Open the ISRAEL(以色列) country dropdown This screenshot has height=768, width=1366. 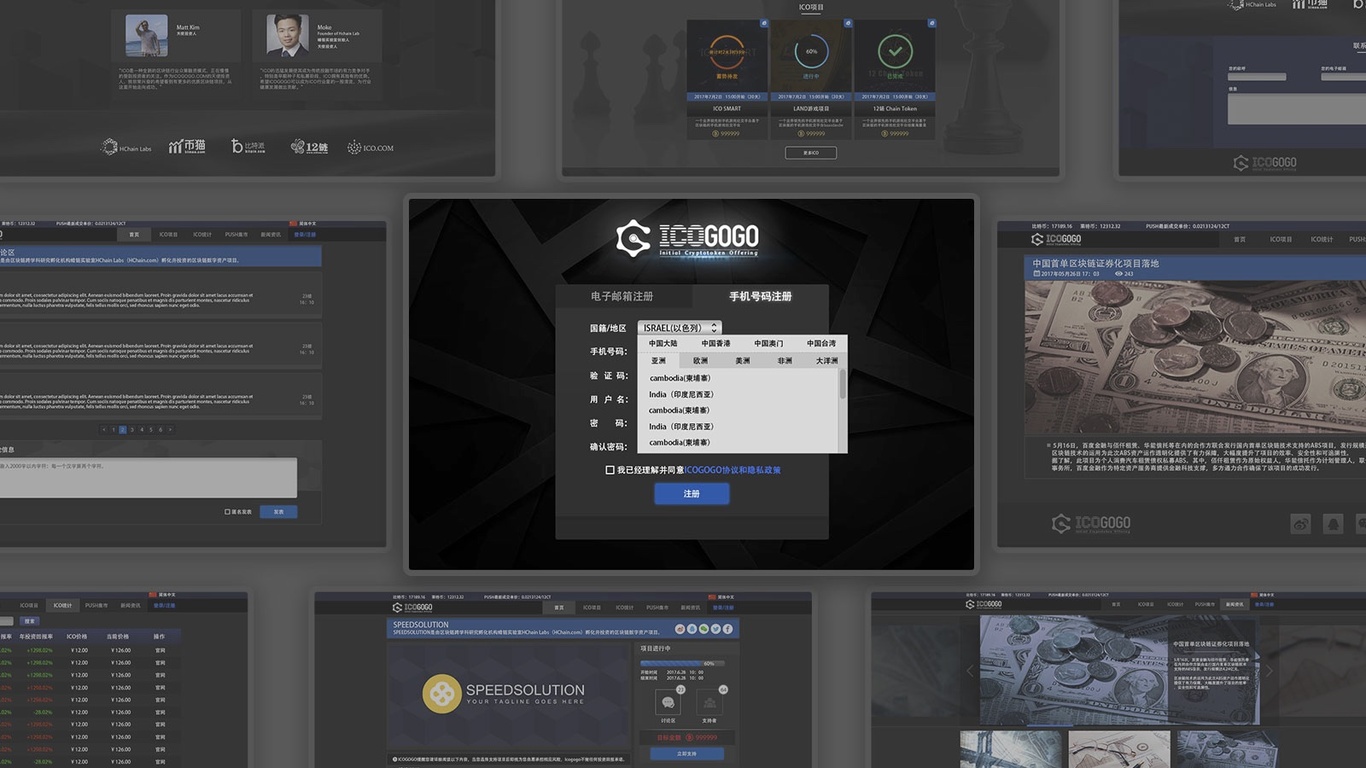tap(679, 328)
